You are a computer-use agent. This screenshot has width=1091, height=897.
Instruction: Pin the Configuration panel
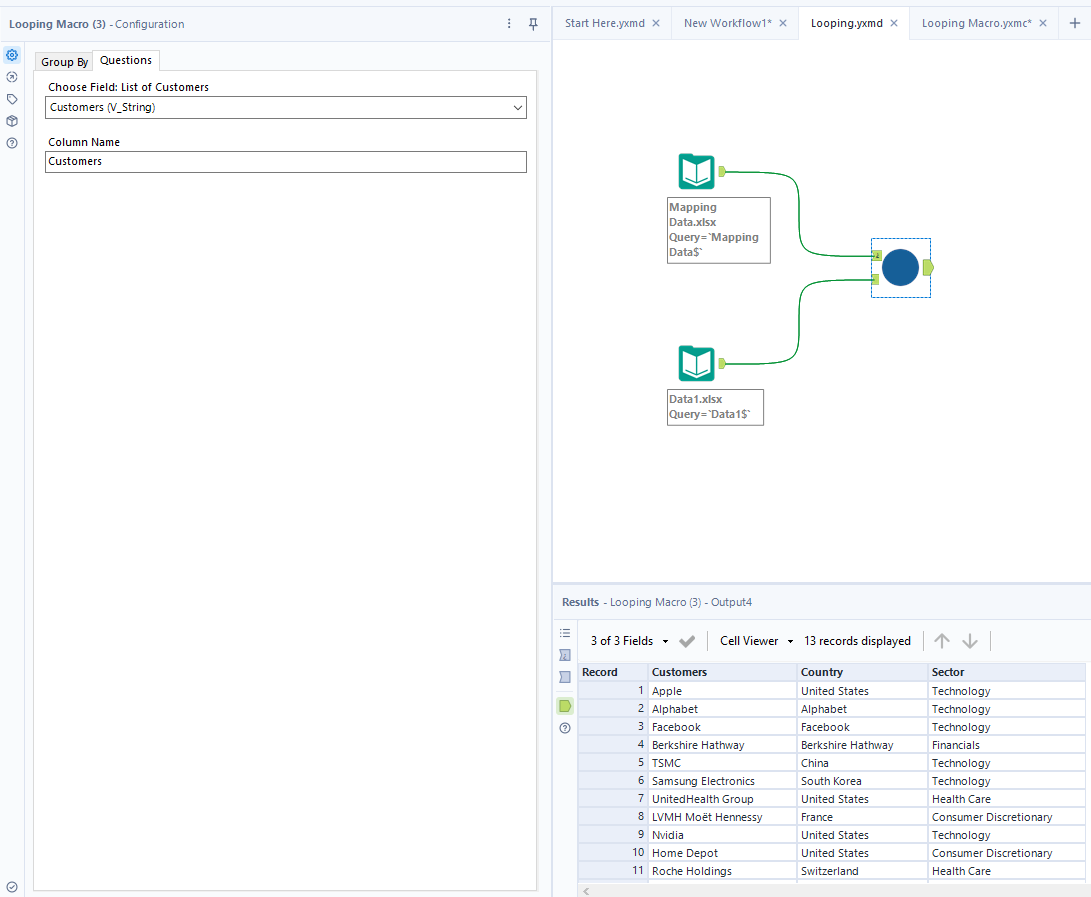(533, 24)
